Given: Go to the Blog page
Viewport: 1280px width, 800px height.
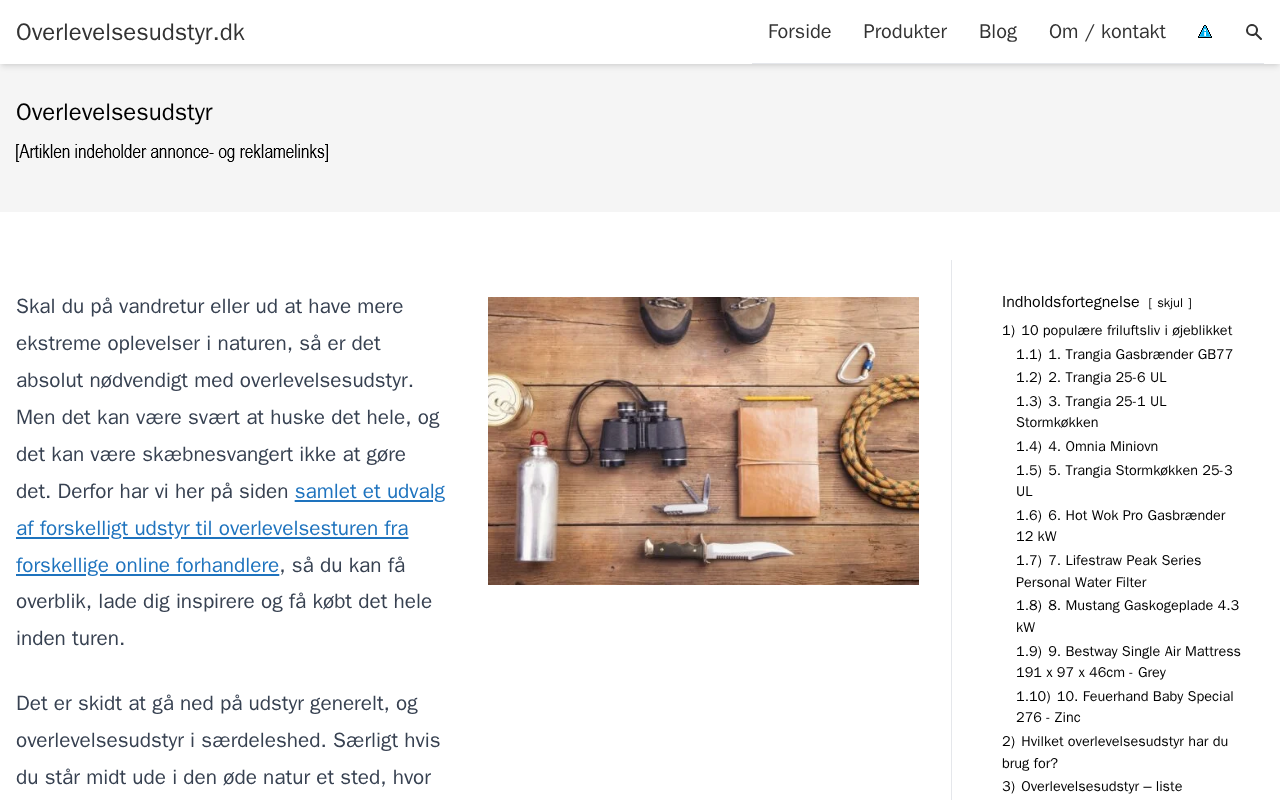Looking at the screenshot, I should pyautogui.click(x=998, y=32).
